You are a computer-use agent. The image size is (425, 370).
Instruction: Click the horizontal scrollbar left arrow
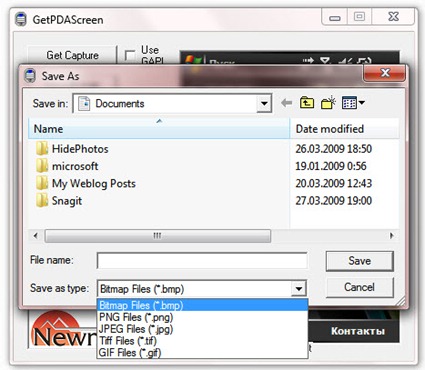coord(35,236)
